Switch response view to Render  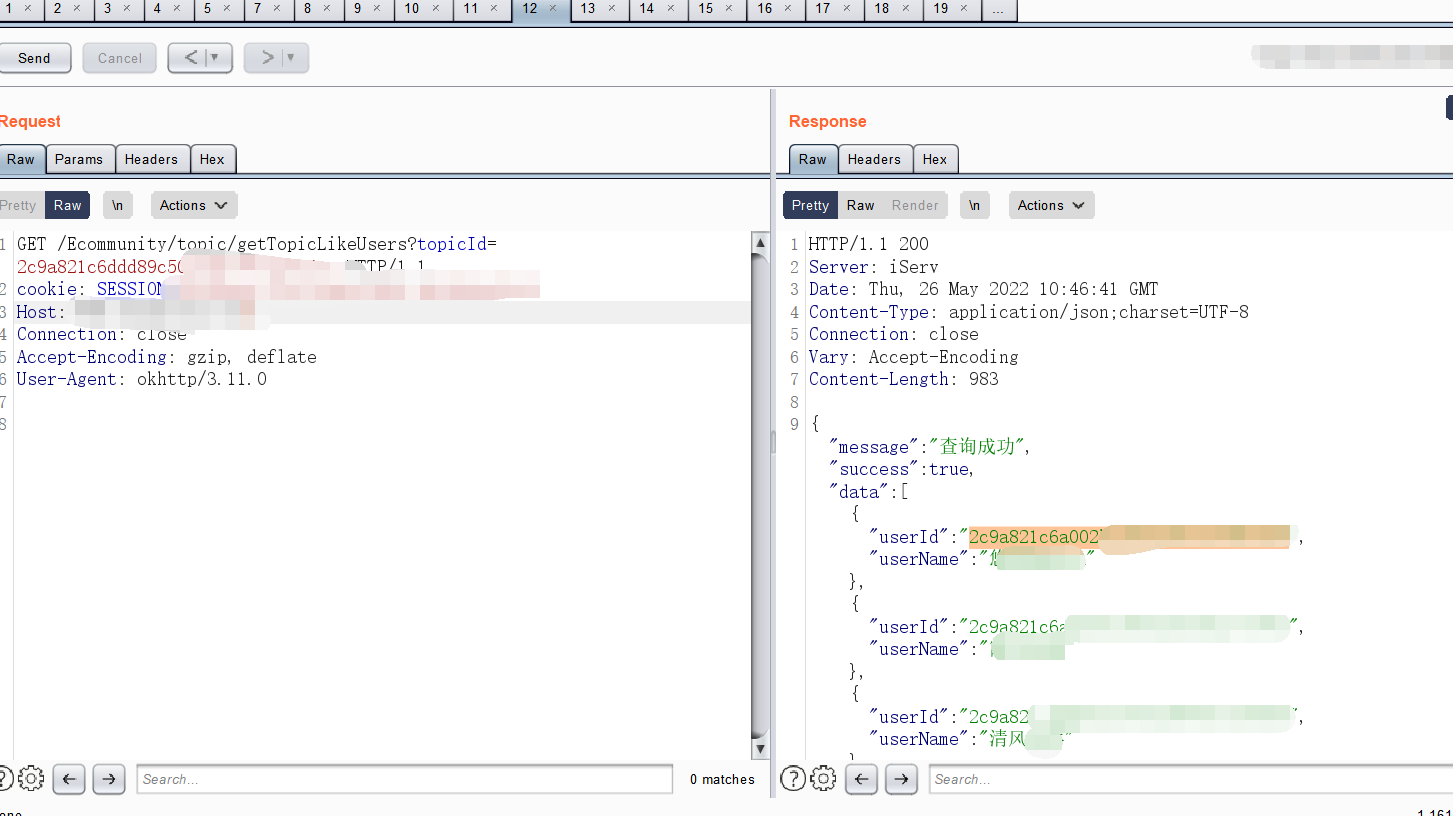[915, 205]
